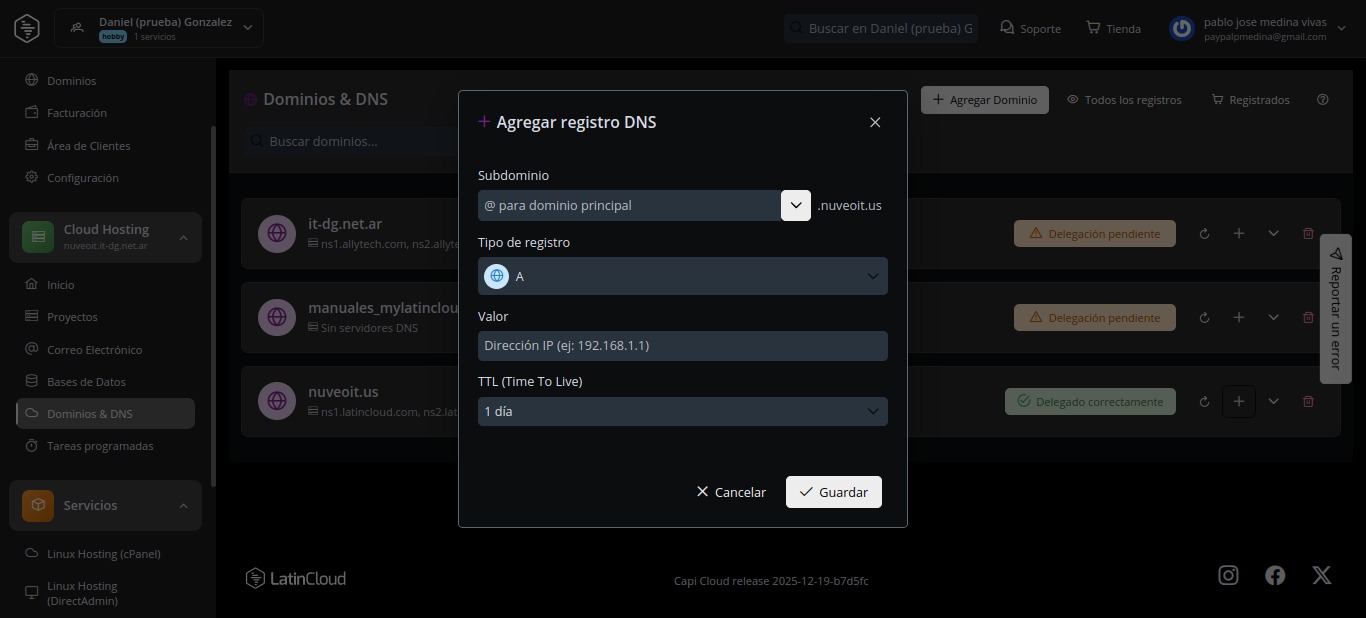Open the Subdominio dropdown arrow
The height and width of the screenshot is (618, 1366).
(x=796, y=205)
